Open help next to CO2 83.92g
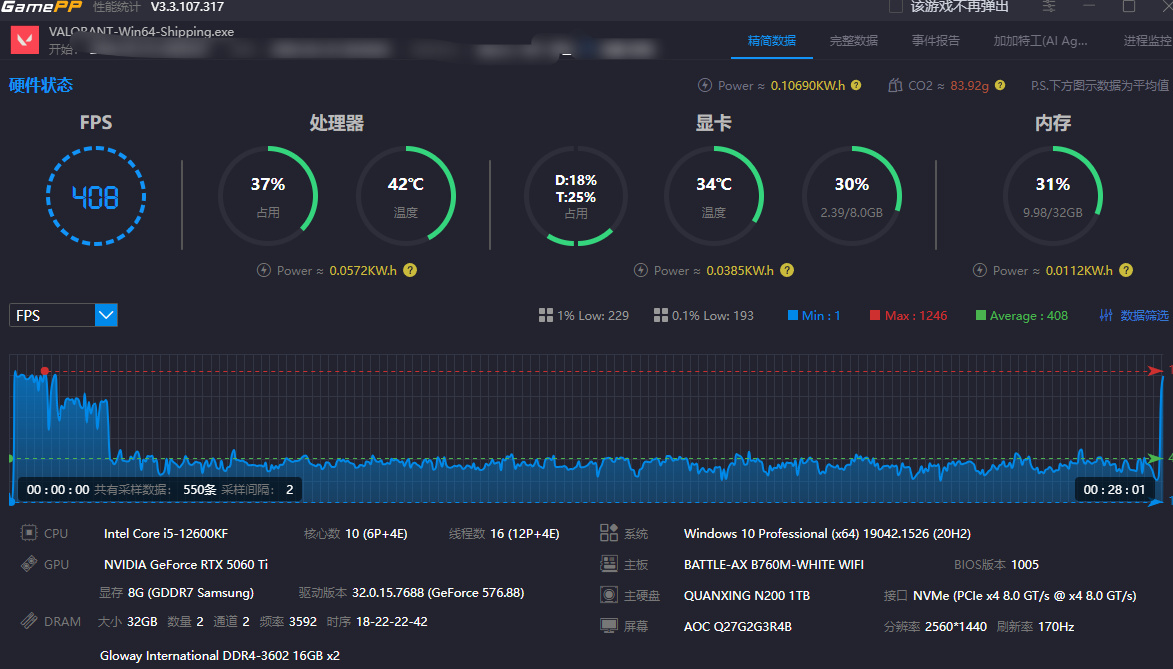The width and height of the screenshot is (1173, 669). (1000, 85)
